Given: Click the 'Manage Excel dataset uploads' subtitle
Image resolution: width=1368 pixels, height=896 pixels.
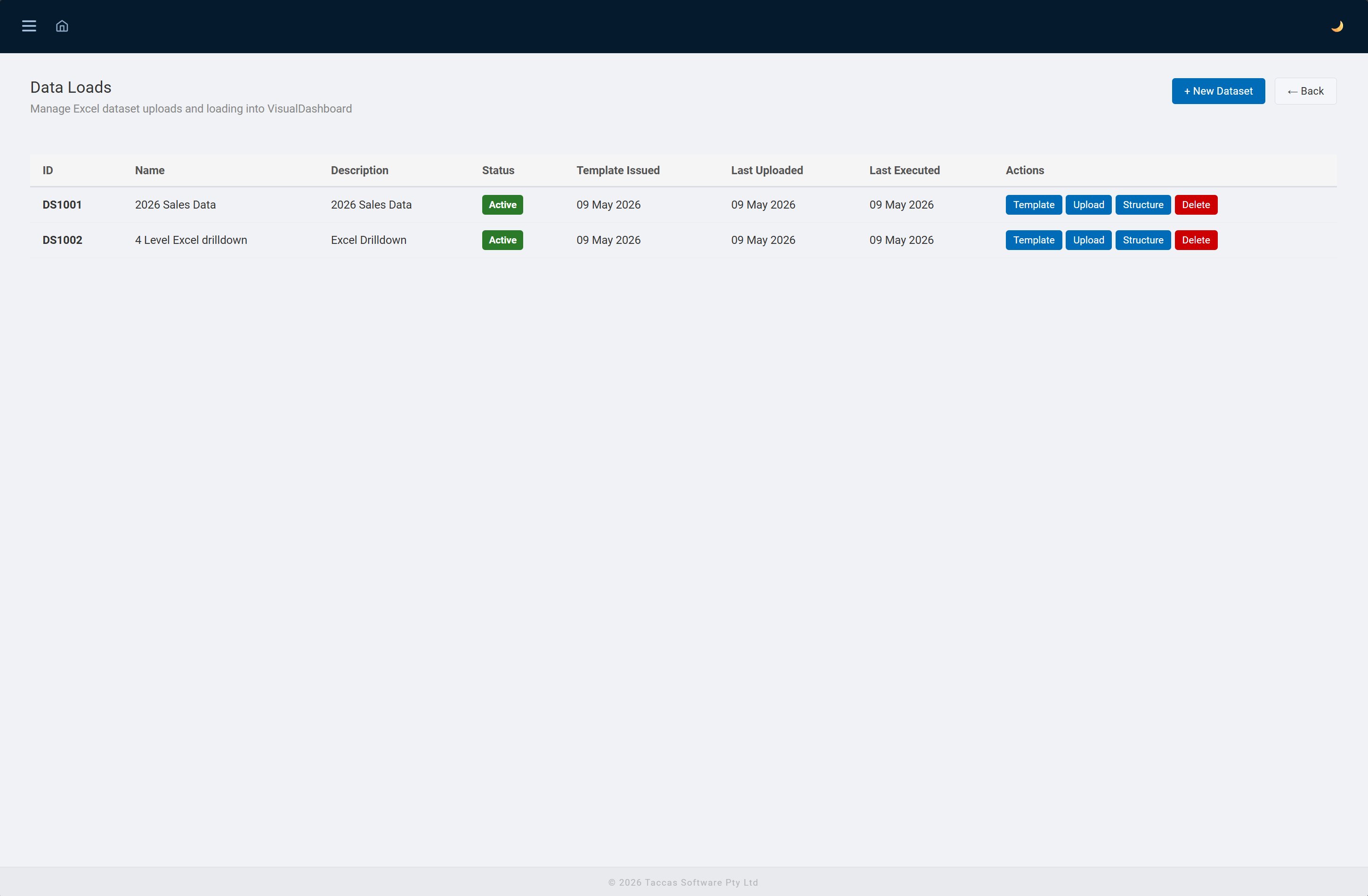Looking at the screenshot, I should (x=191, y=109).
